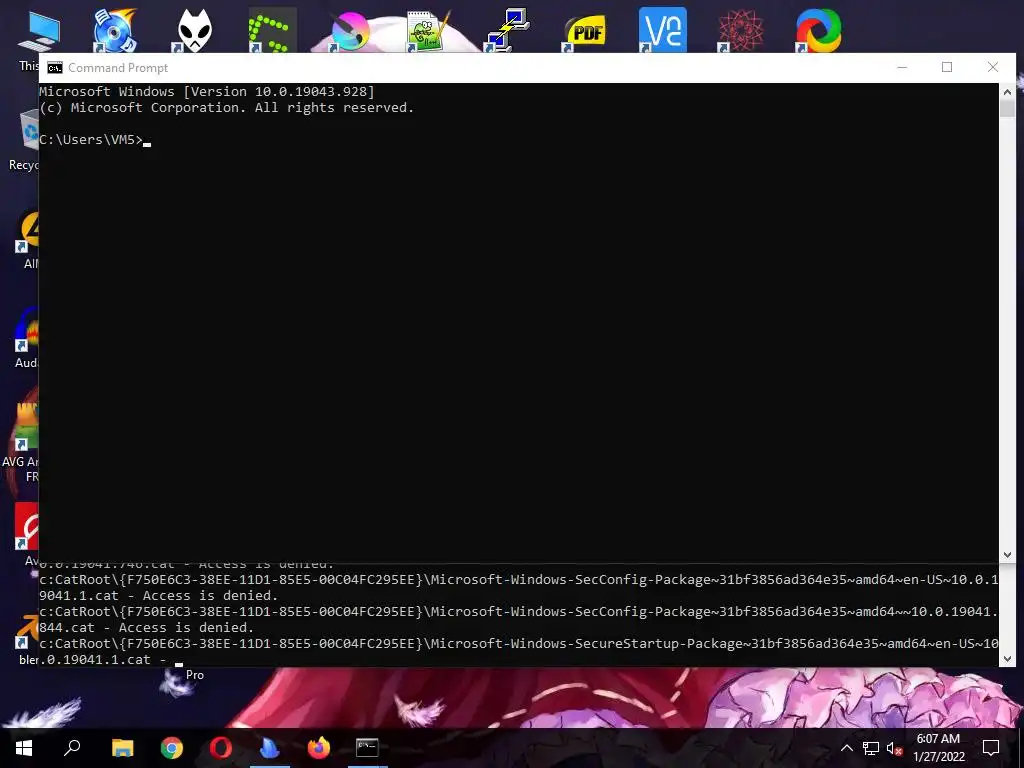This screenshot has height=768, width=1024.
Task: Open the Action Center notifications
Action: tap(991, 748)
